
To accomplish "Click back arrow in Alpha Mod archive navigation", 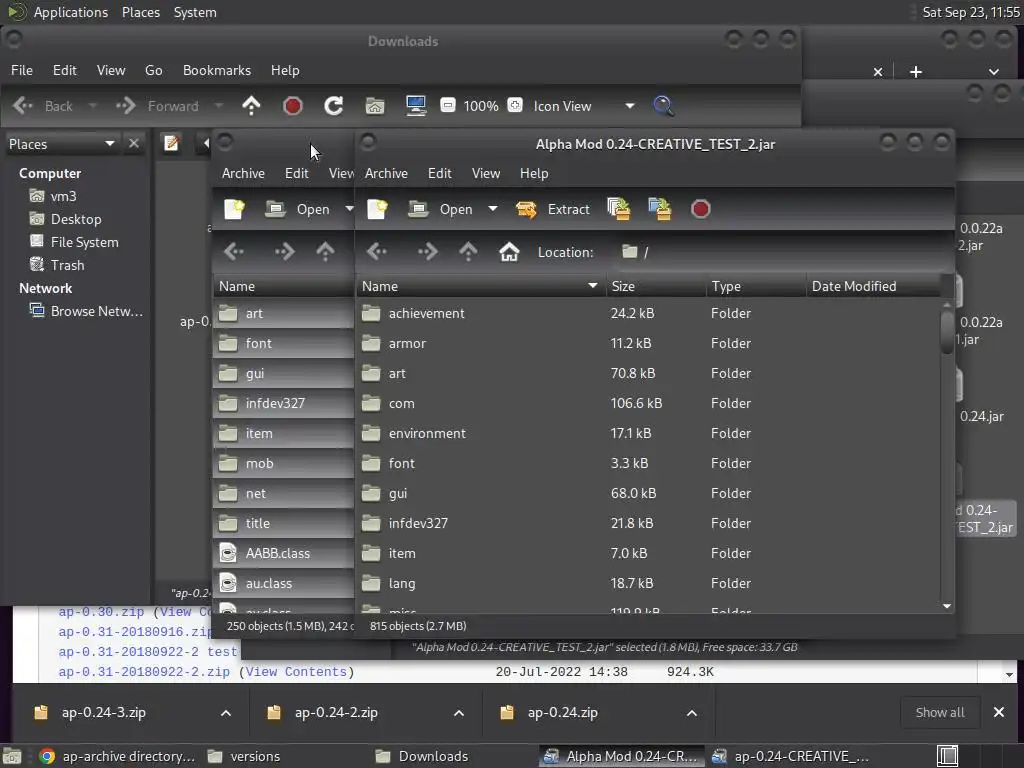I will click(x=377, y=251).
